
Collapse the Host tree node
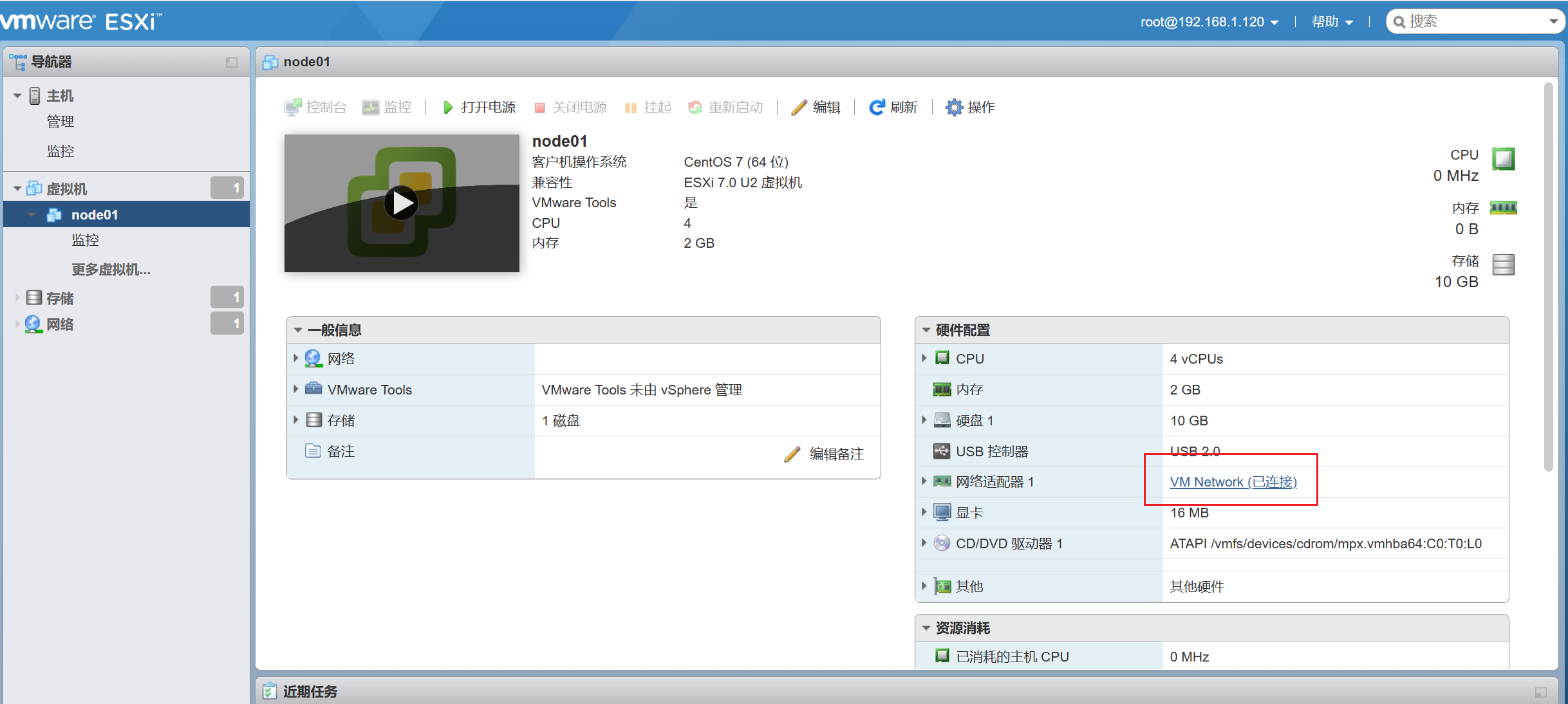click(x=17, y=96)
